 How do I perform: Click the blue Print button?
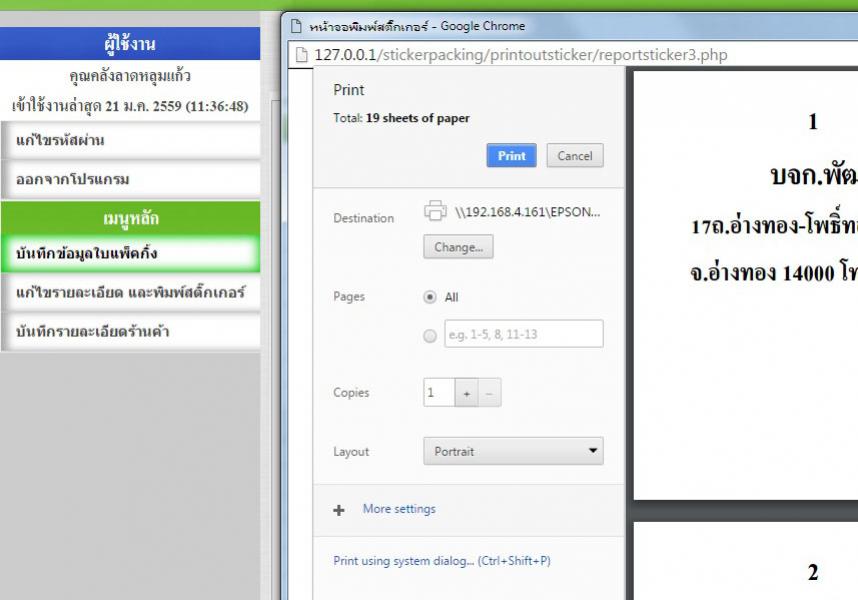coord(511,156)
